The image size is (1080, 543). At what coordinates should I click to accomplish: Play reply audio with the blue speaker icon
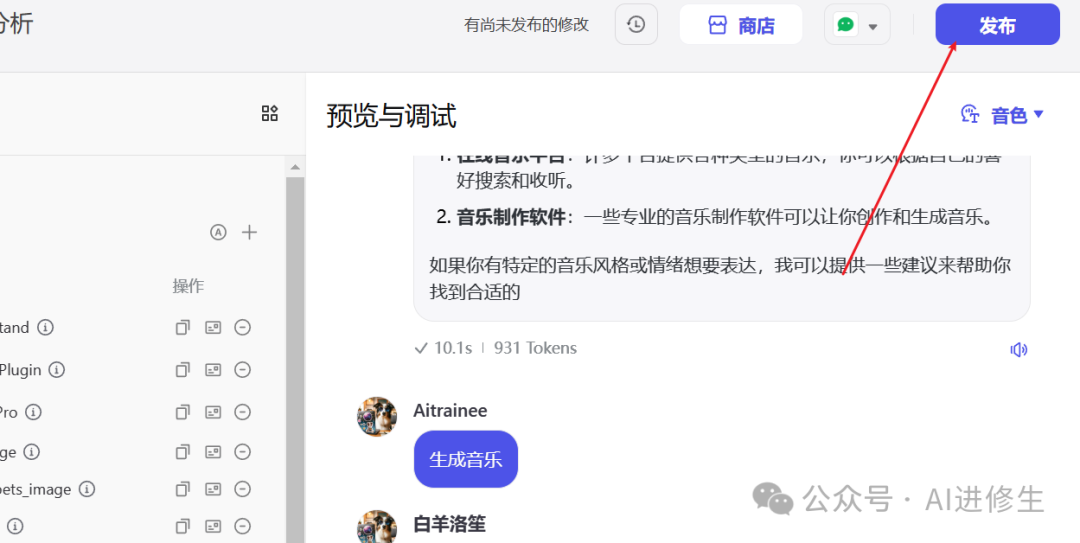click(x=1018, y=350)
